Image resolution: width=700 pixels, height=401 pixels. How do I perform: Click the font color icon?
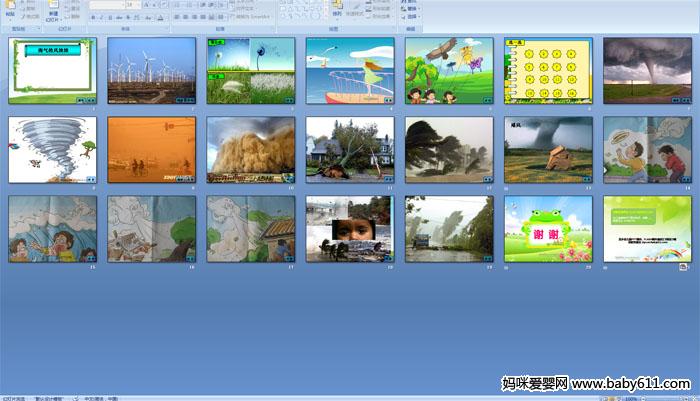click(161, 17)
